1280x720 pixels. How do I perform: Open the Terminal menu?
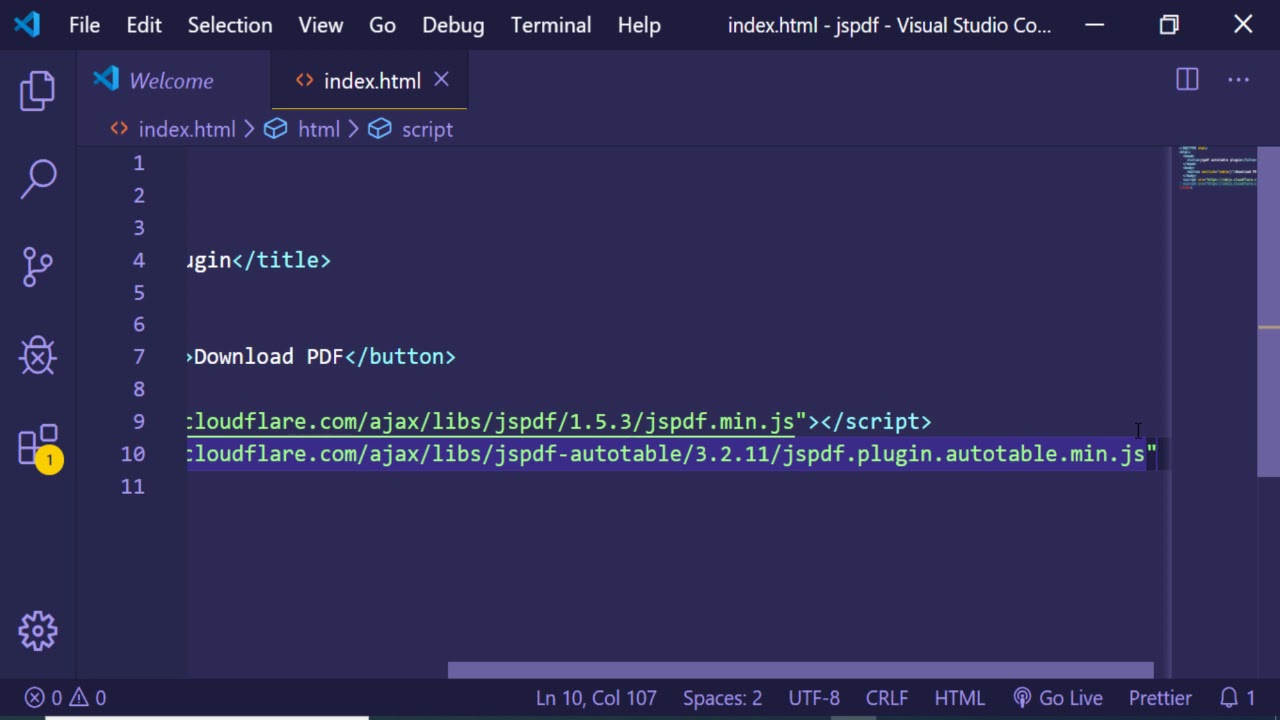click(550, 25)
